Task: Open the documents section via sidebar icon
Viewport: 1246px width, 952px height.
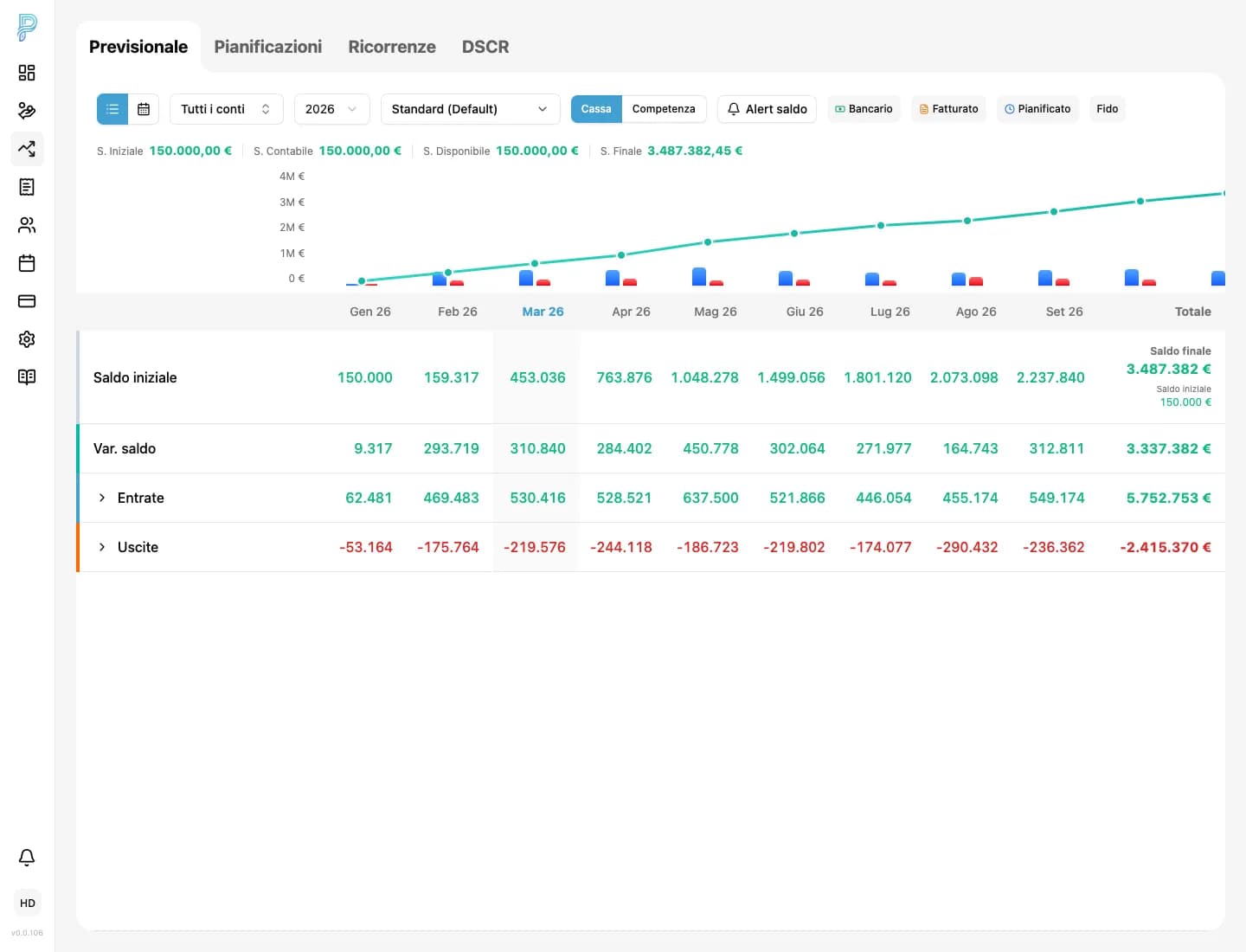Action: pyautogui.click(x=26, y=187)
